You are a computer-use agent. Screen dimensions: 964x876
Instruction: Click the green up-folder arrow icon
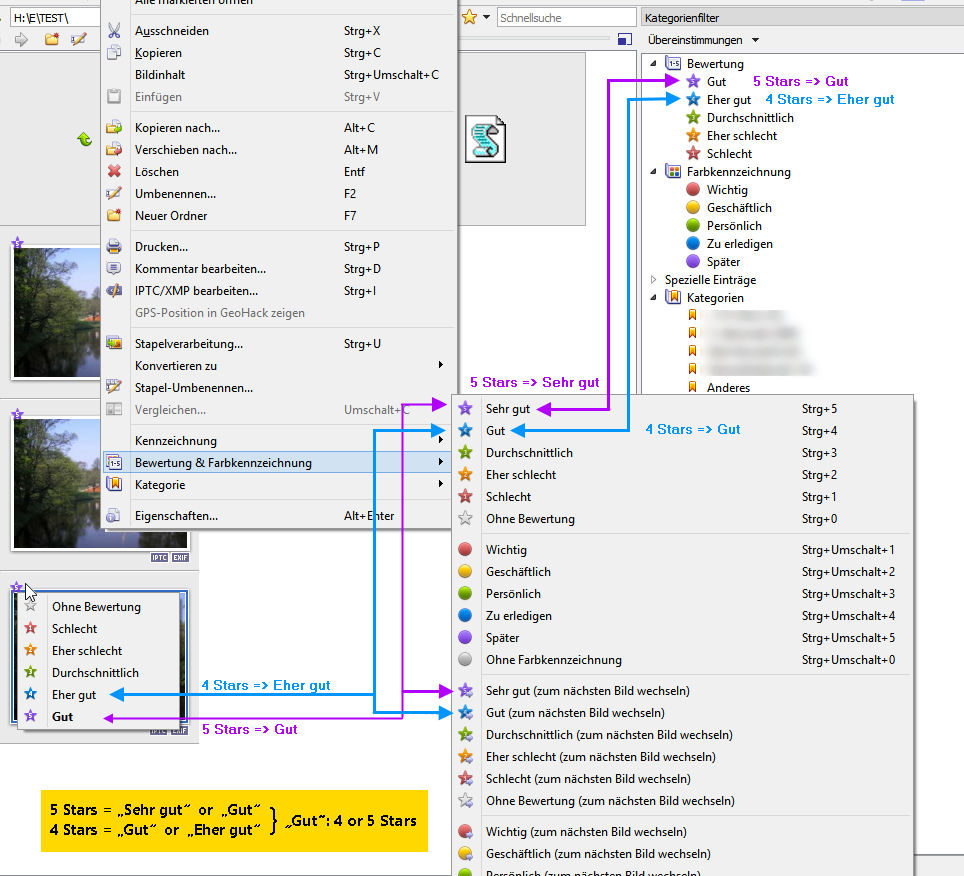(x=84, y=140)
